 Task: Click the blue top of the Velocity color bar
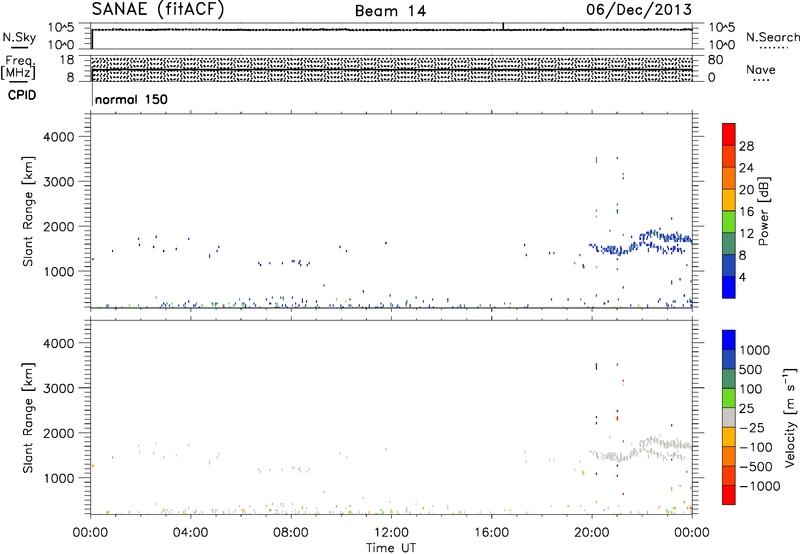(729, 339)
